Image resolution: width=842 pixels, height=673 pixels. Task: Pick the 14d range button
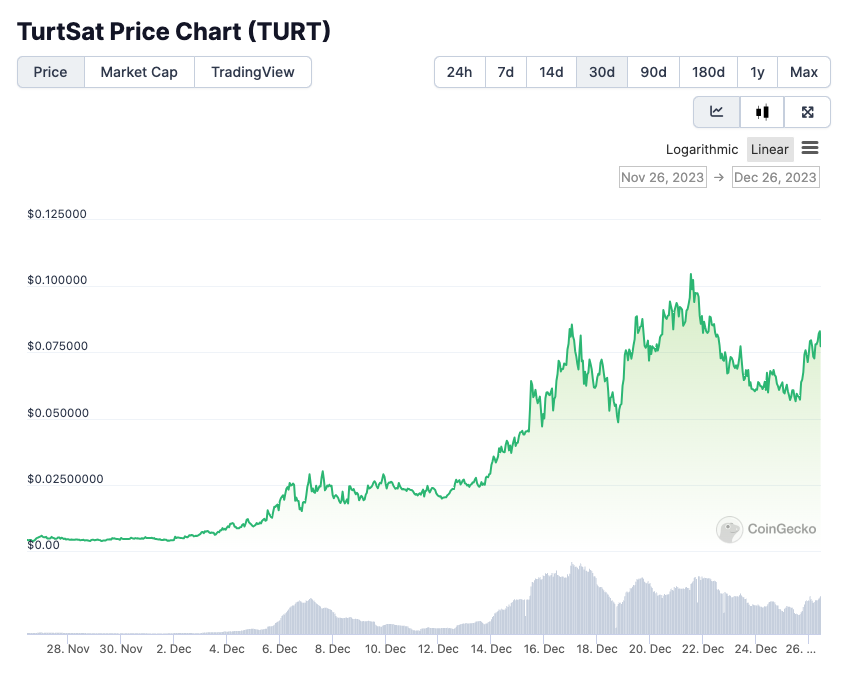[x=551, y=72]
